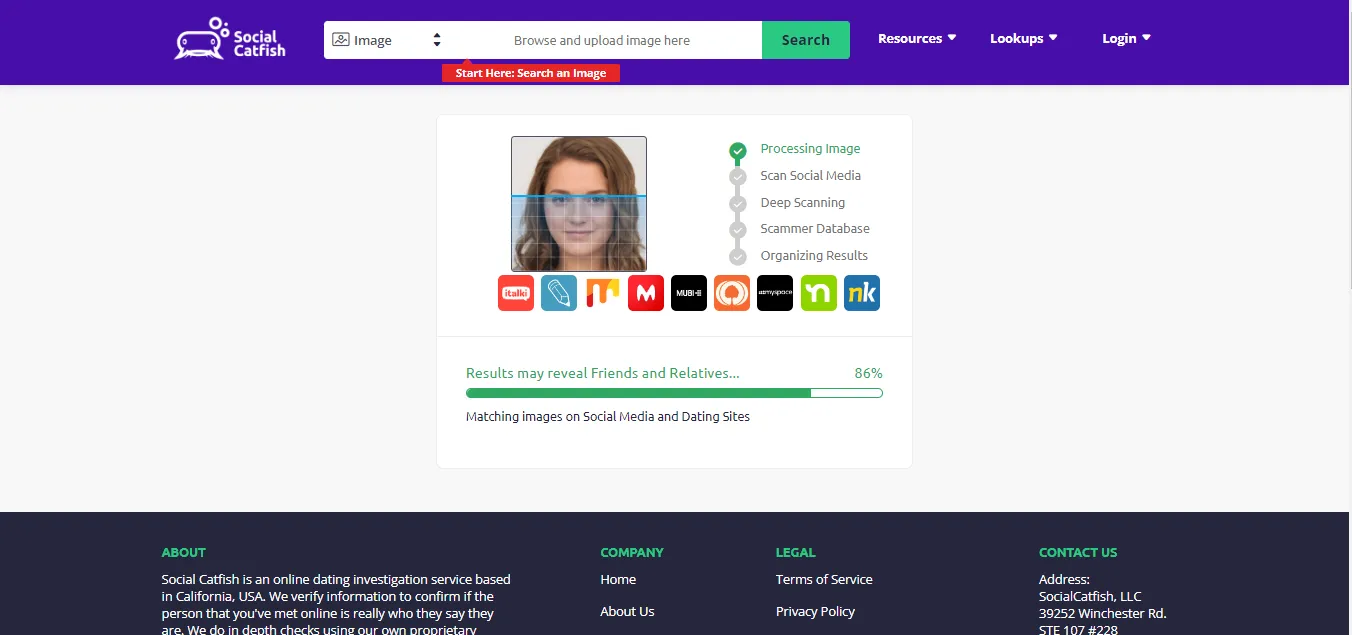Click the red M site icon
1352x635 pixels.
(646, 293)
